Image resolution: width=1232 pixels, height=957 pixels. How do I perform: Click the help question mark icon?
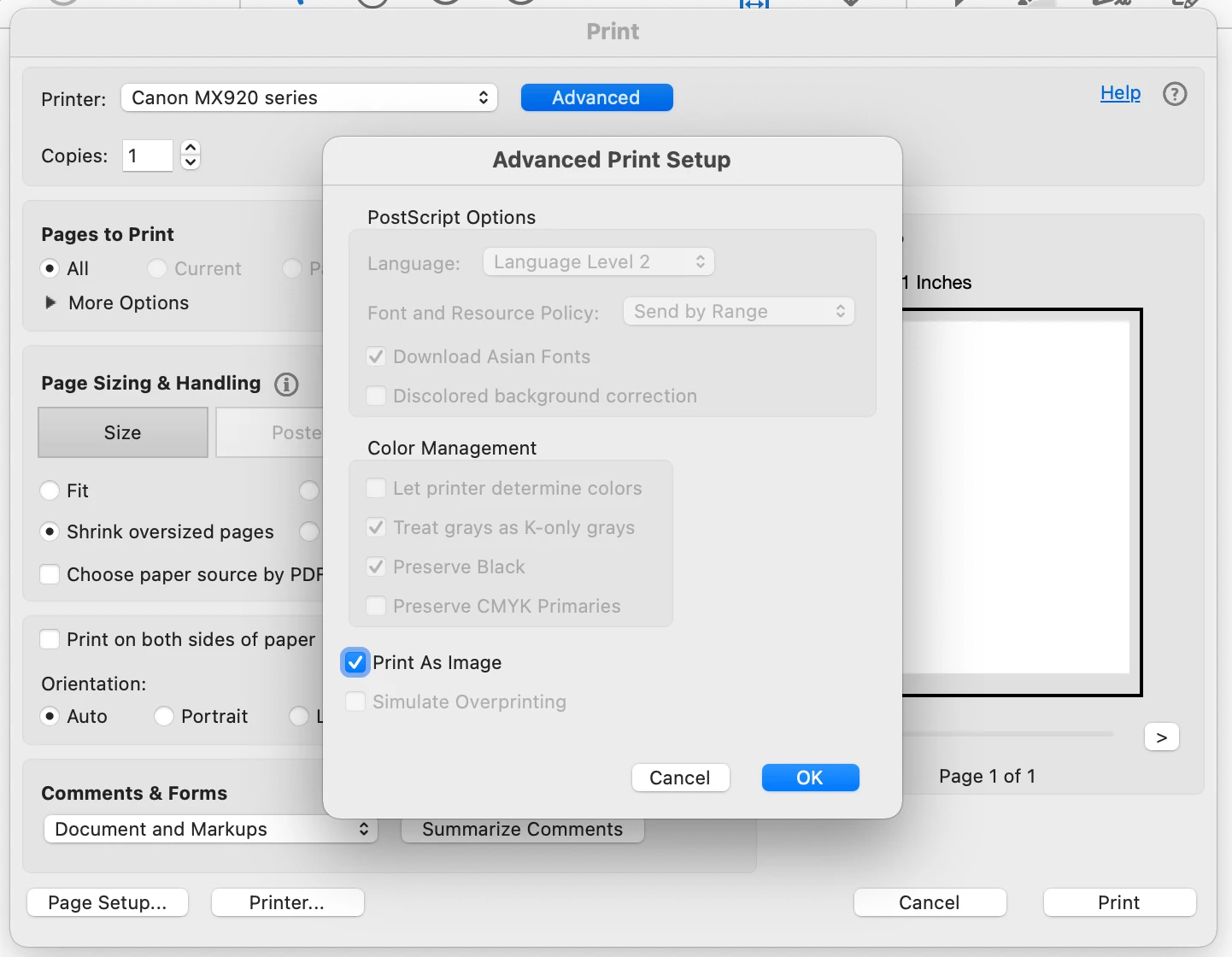(x=1175, y=94)
